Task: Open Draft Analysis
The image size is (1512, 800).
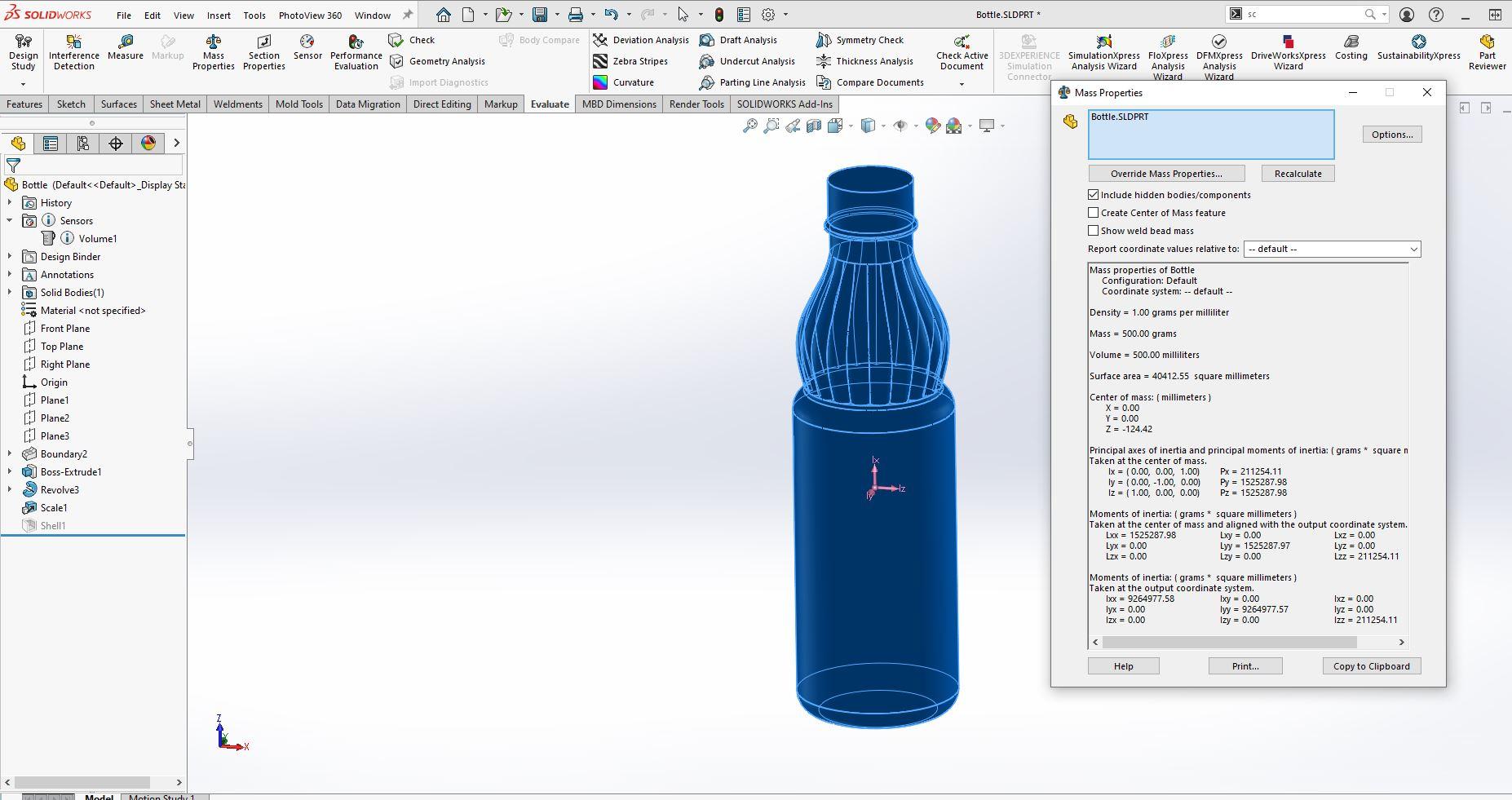Action: (x=739, y=40)
